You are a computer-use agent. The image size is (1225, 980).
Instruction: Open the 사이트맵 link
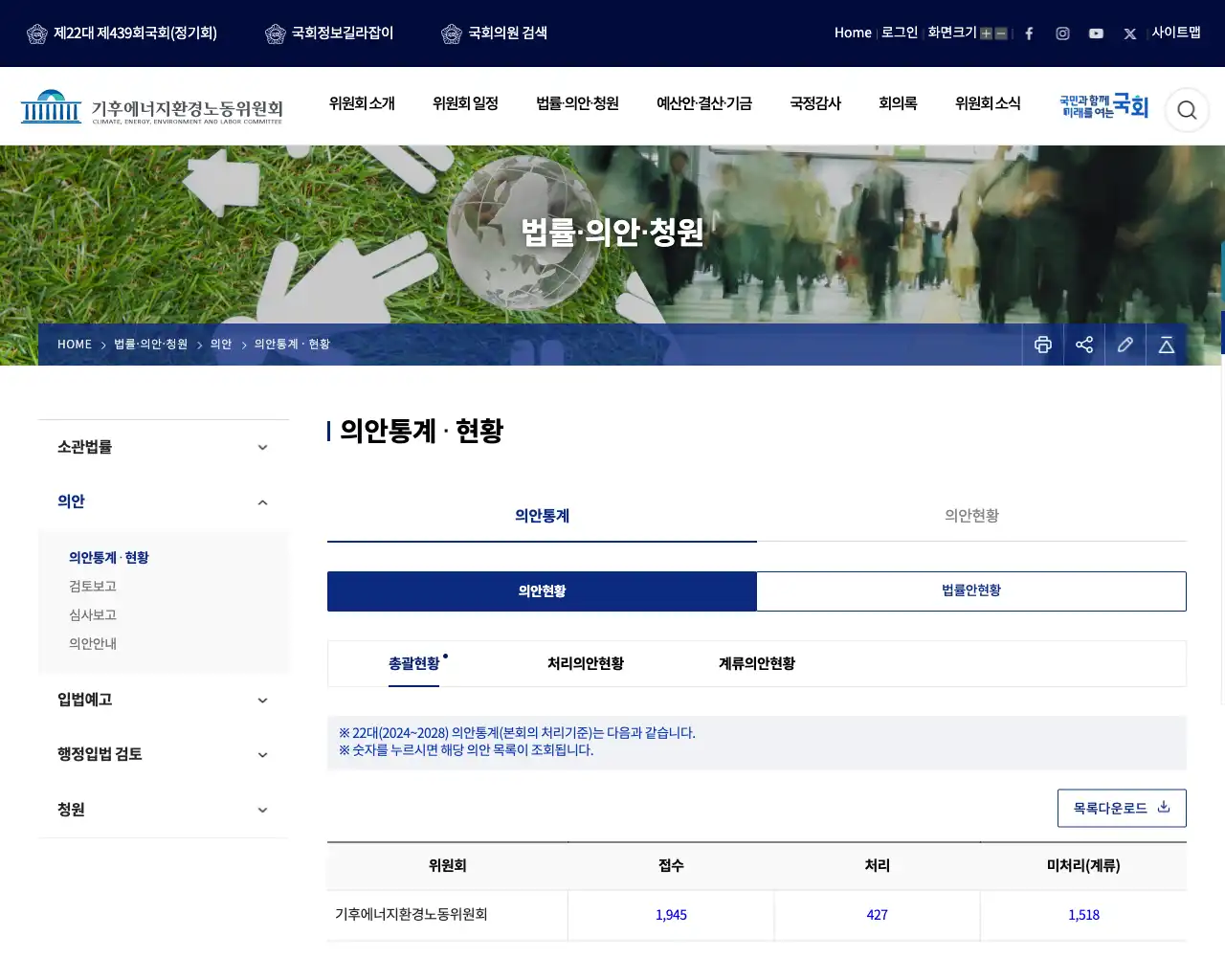(x=1176, y=33)
